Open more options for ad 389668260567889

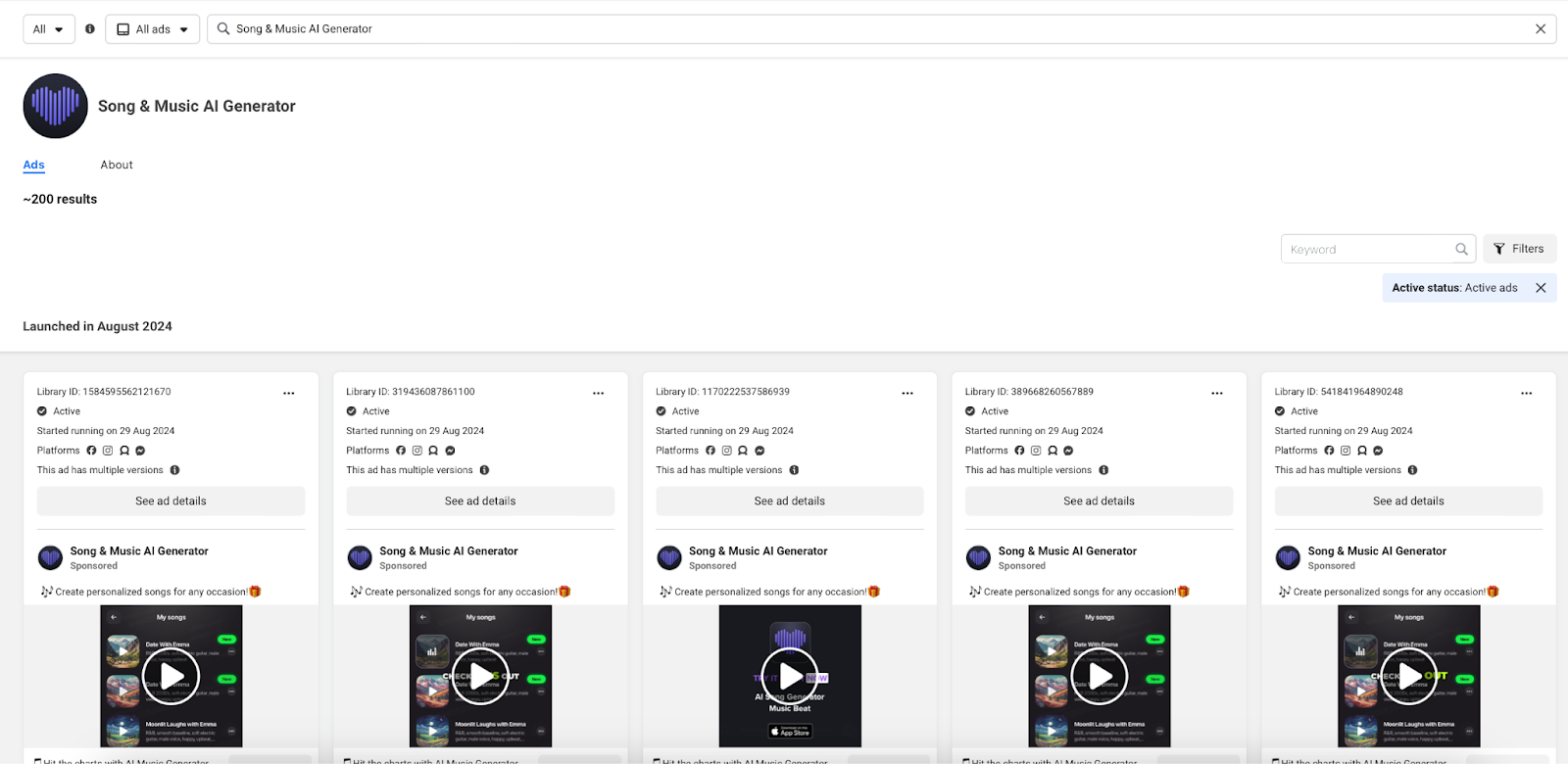click(x=1217, y=393)
